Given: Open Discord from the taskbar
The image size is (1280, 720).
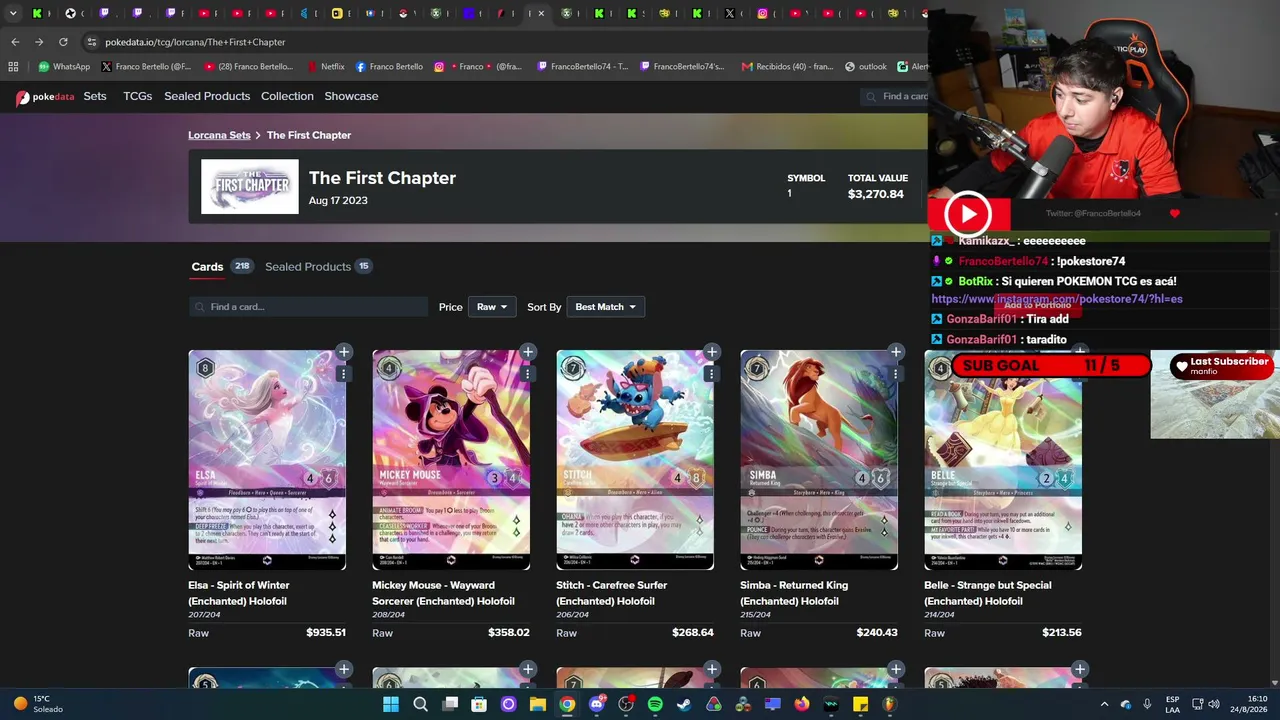Looking at the screenshot, I should point(597,704).
